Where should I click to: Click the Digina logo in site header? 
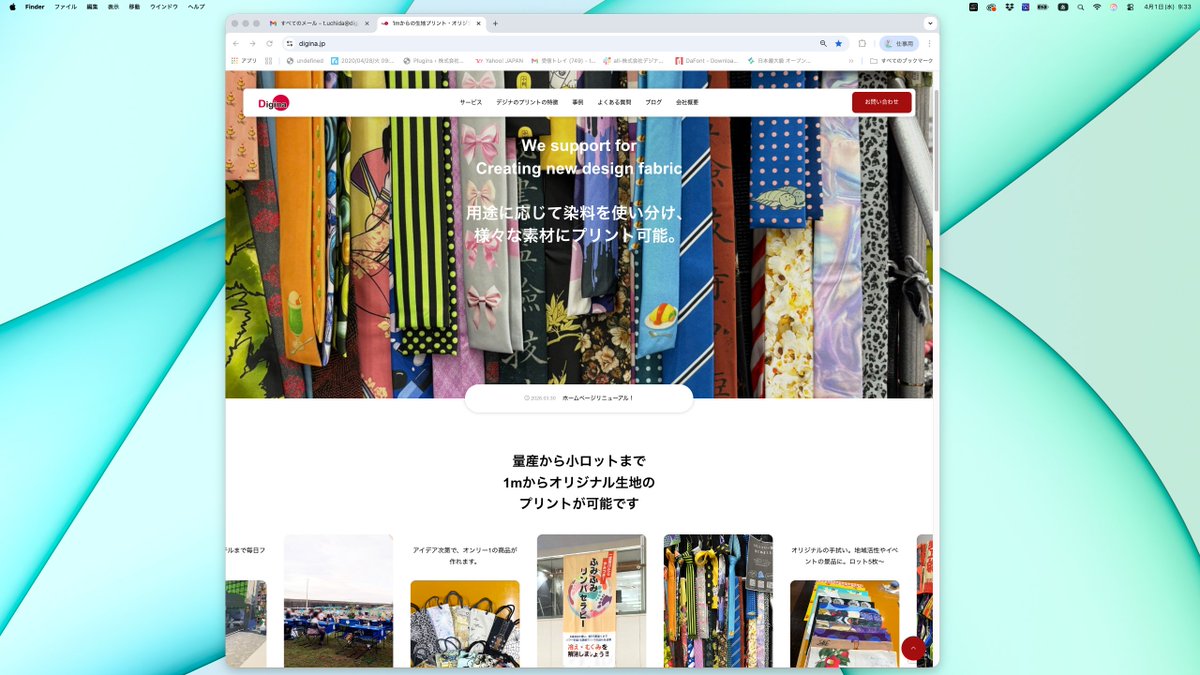273,102
